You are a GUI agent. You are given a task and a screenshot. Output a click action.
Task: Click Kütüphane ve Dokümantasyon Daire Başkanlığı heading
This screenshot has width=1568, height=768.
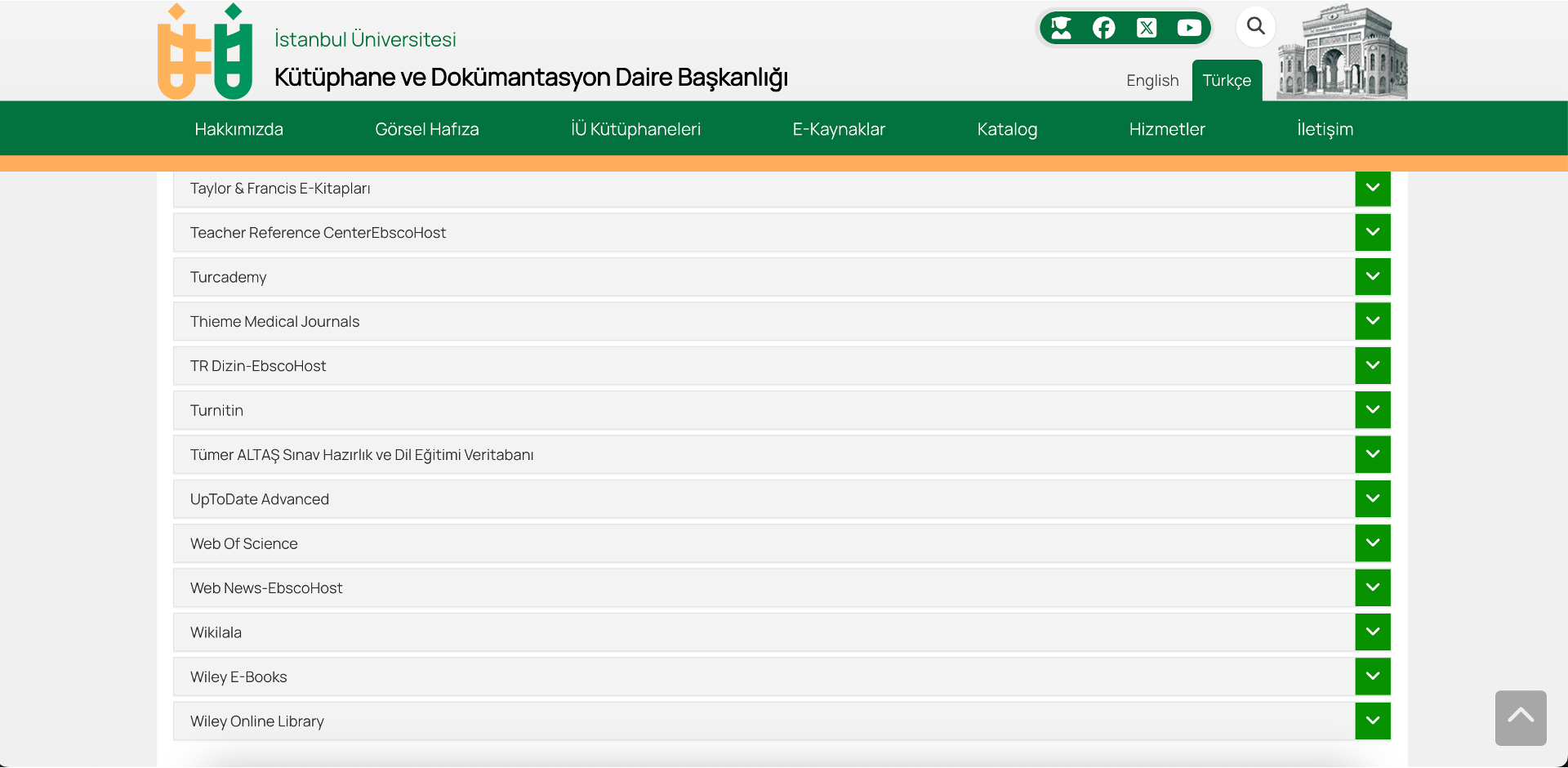click(x=531, y=77)
